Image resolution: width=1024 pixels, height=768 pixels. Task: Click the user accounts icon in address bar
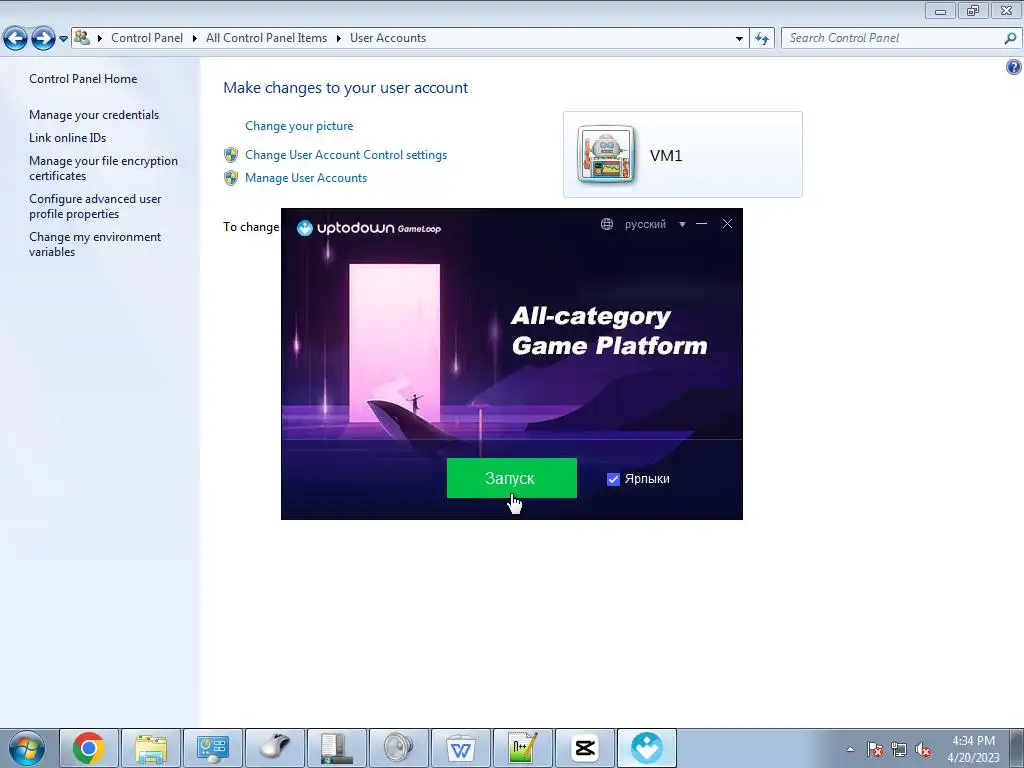click(82, 37)
